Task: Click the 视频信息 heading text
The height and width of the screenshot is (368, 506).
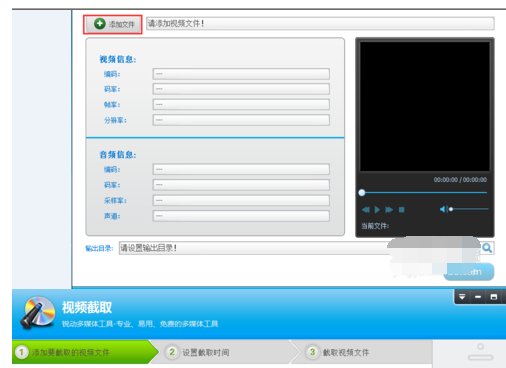Action: (118, 59)
